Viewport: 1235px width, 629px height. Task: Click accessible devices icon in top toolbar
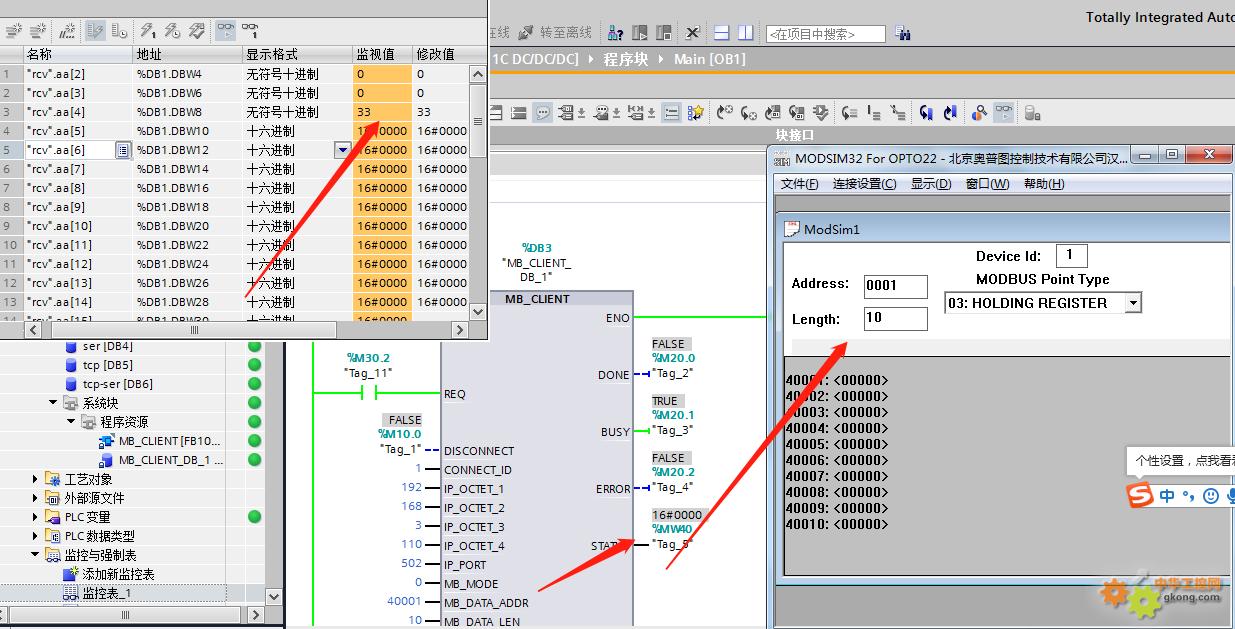pyautogui.click(x=616, y=33)
